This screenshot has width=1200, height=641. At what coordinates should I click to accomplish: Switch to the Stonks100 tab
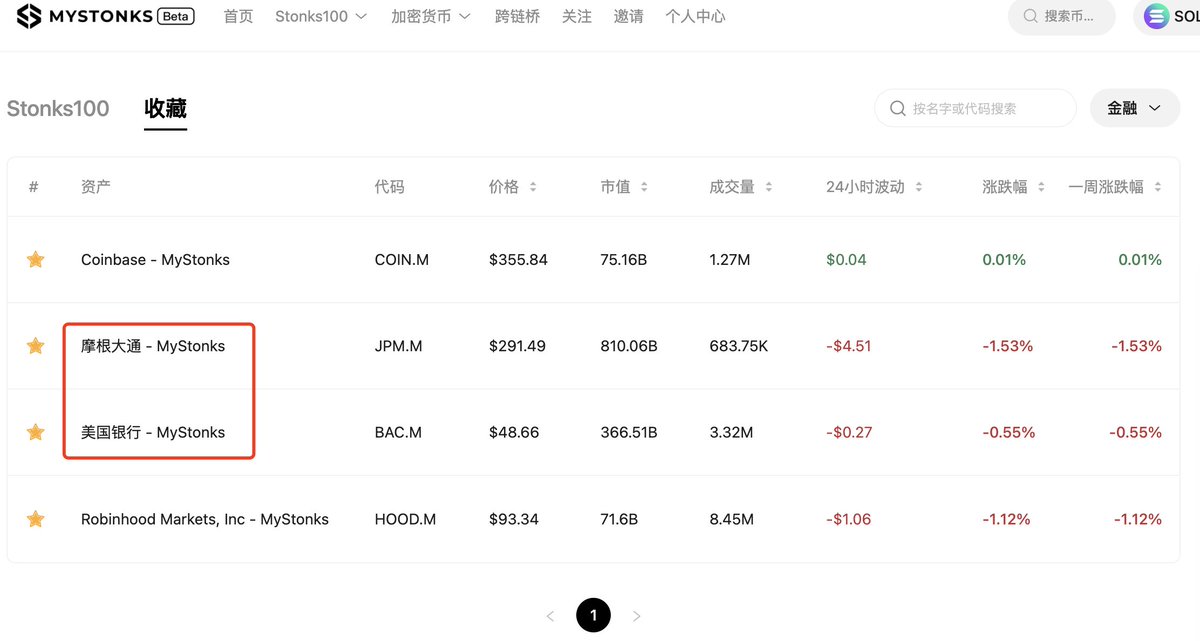tap(58, 109)
